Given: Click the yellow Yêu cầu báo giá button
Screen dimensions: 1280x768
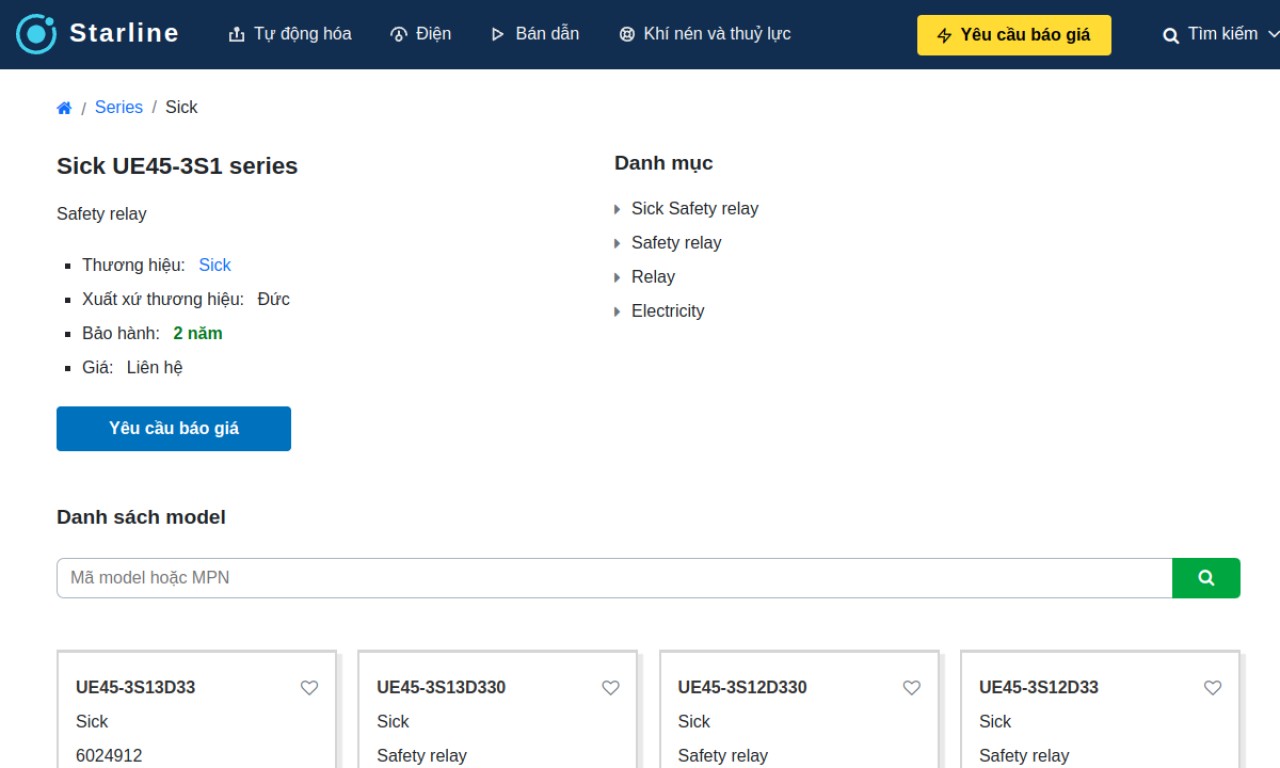Looking at the screenshot, I should (x=1014, y=35).
